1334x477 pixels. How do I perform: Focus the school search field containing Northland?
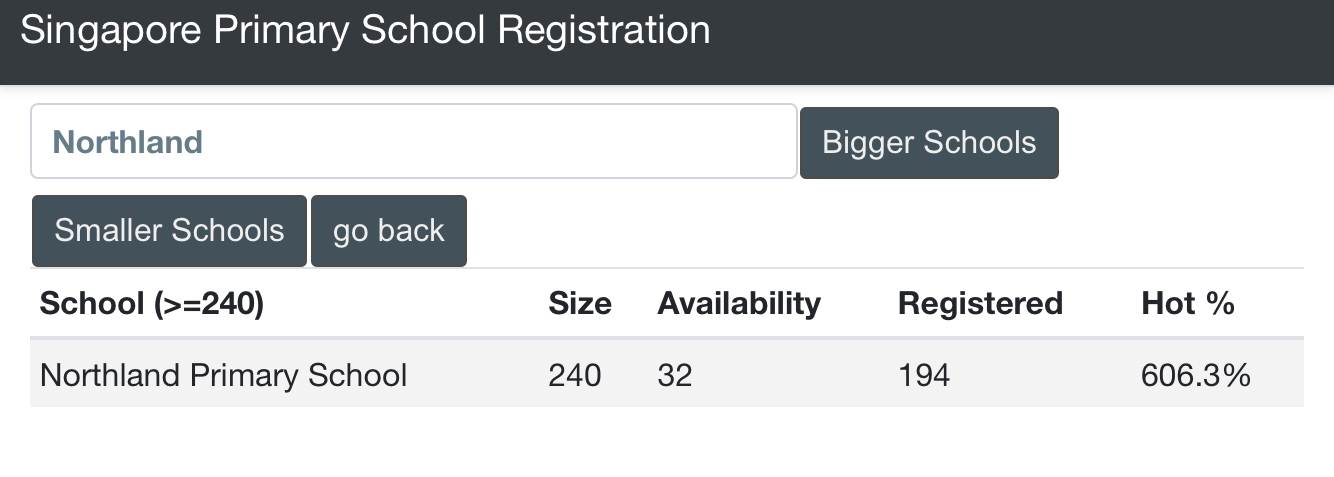point(413,142)
